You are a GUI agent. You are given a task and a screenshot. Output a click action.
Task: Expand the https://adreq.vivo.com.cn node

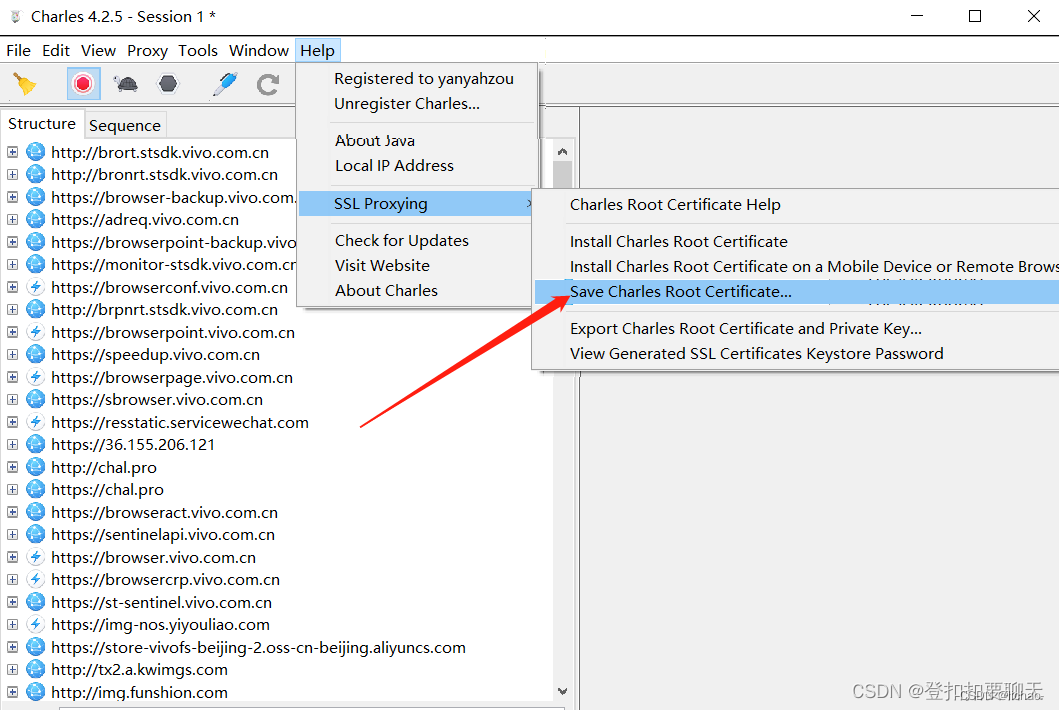click(12, 220)
